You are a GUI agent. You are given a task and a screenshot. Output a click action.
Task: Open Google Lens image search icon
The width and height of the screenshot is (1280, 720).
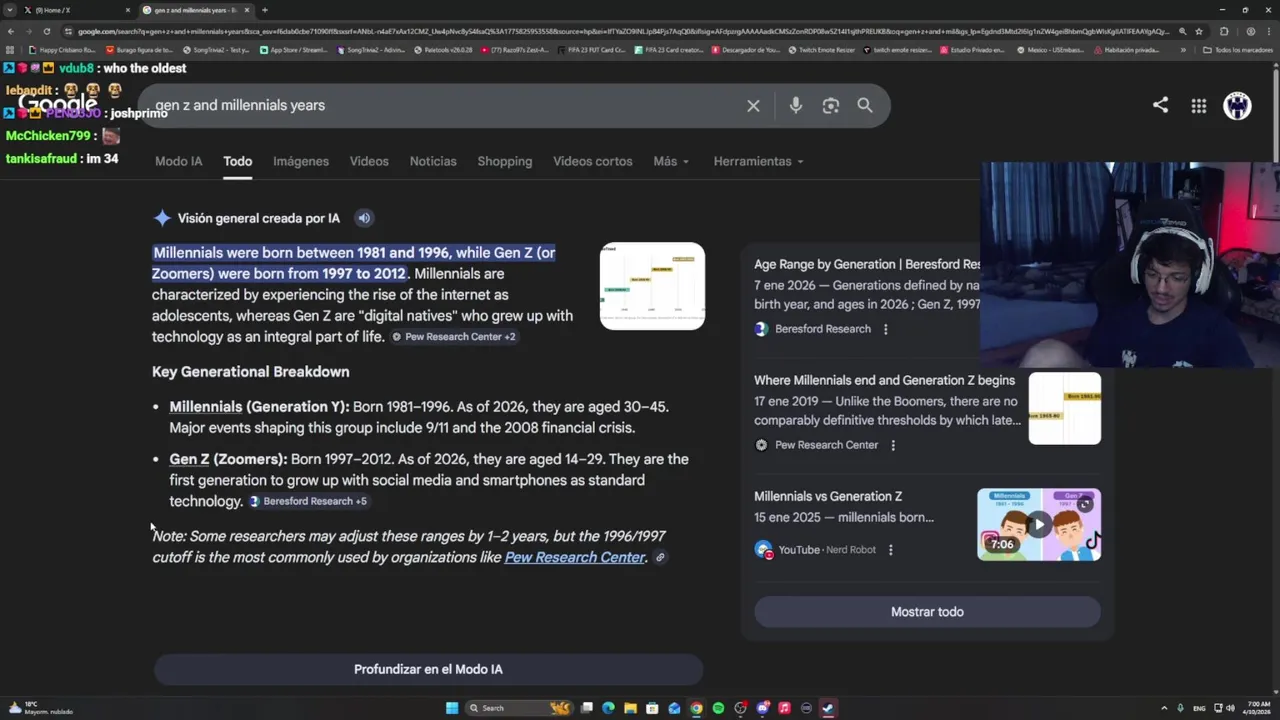click(830, 105)
